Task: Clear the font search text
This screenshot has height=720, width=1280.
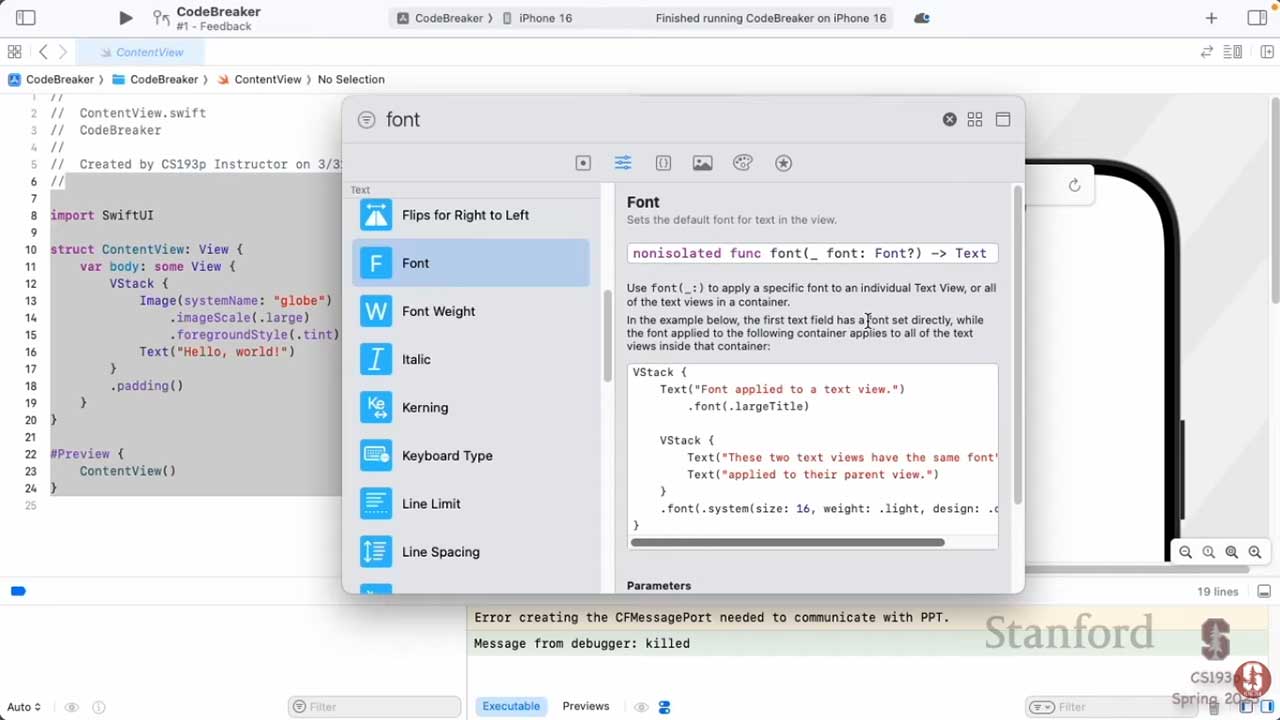Action: pos(949,120)
